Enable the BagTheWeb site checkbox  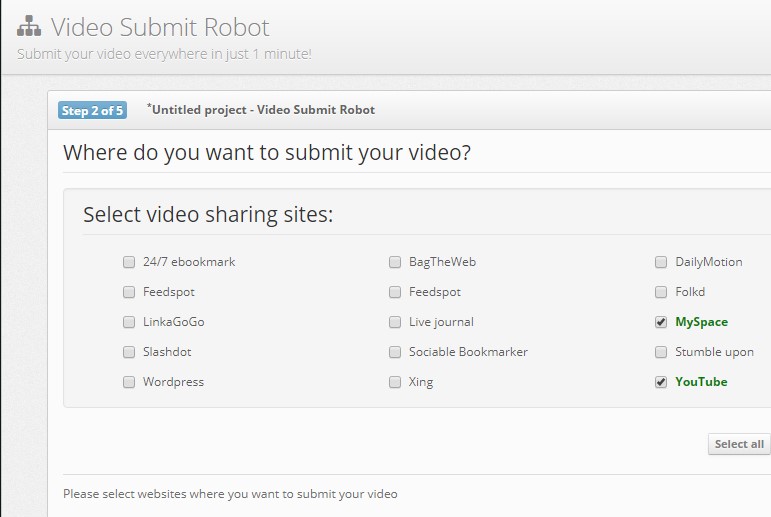[395, 262]
